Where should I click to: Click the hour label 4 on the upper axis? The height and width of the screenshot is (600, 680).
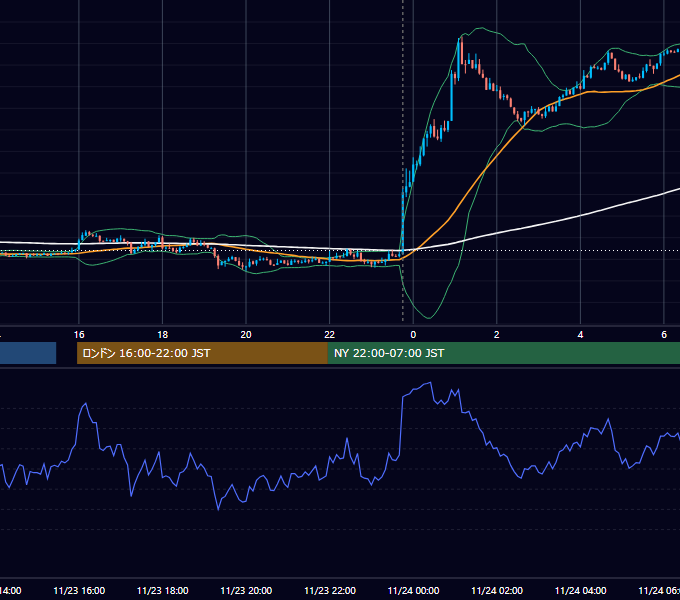tap(580, 335)
